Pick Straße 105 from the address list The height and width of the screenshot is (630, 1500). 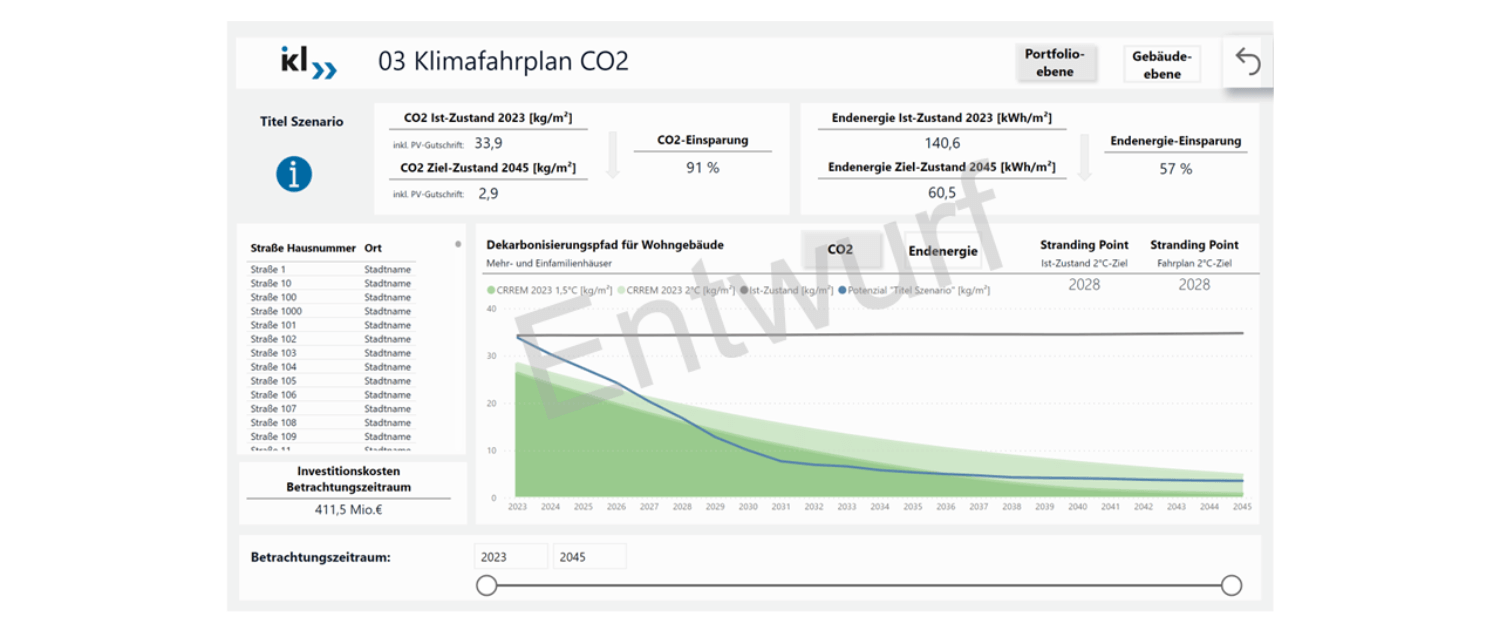coord(273,381)
